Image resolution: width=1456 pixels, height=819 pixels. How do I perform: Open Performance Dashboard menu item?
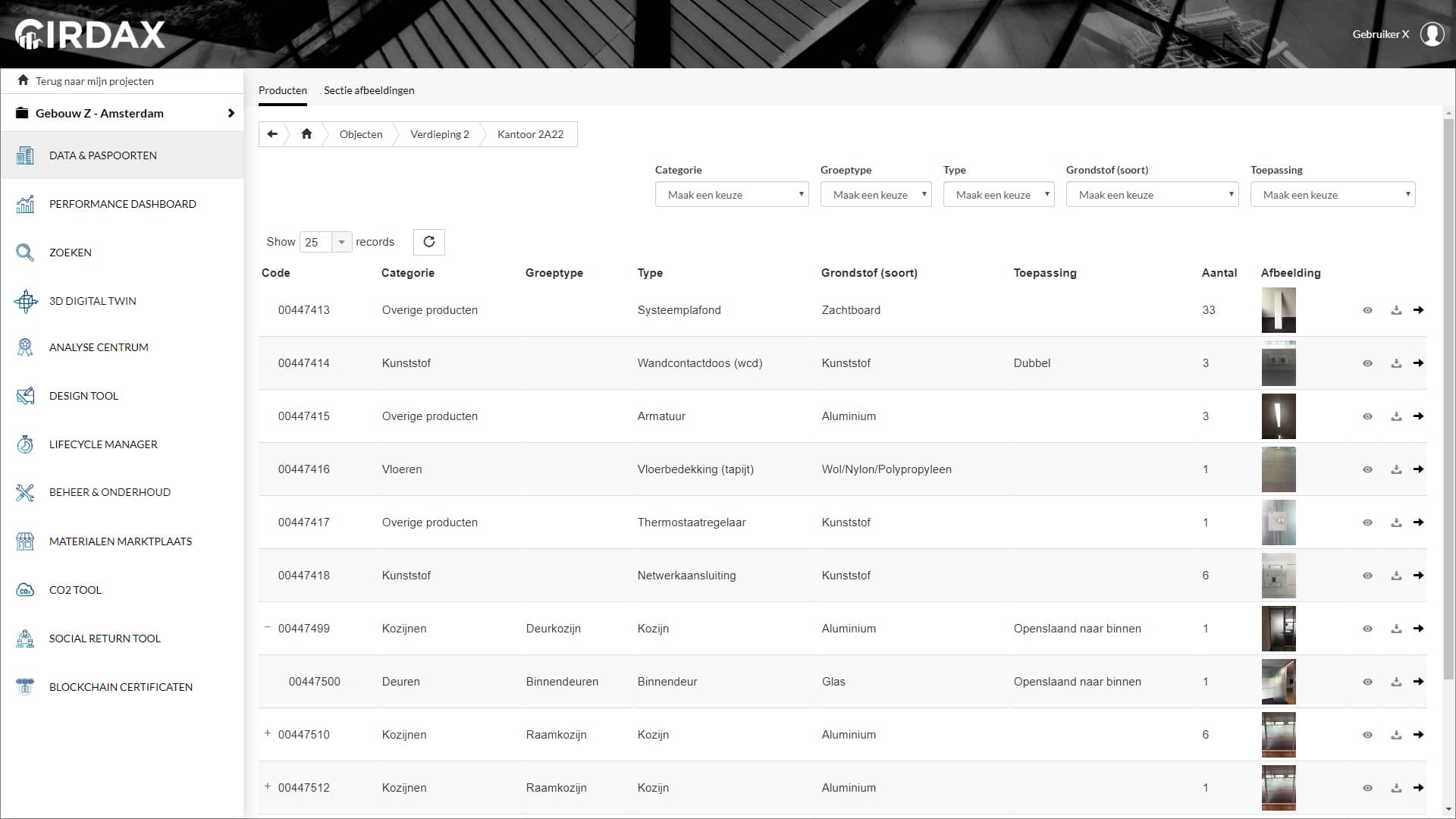point(122,204)
